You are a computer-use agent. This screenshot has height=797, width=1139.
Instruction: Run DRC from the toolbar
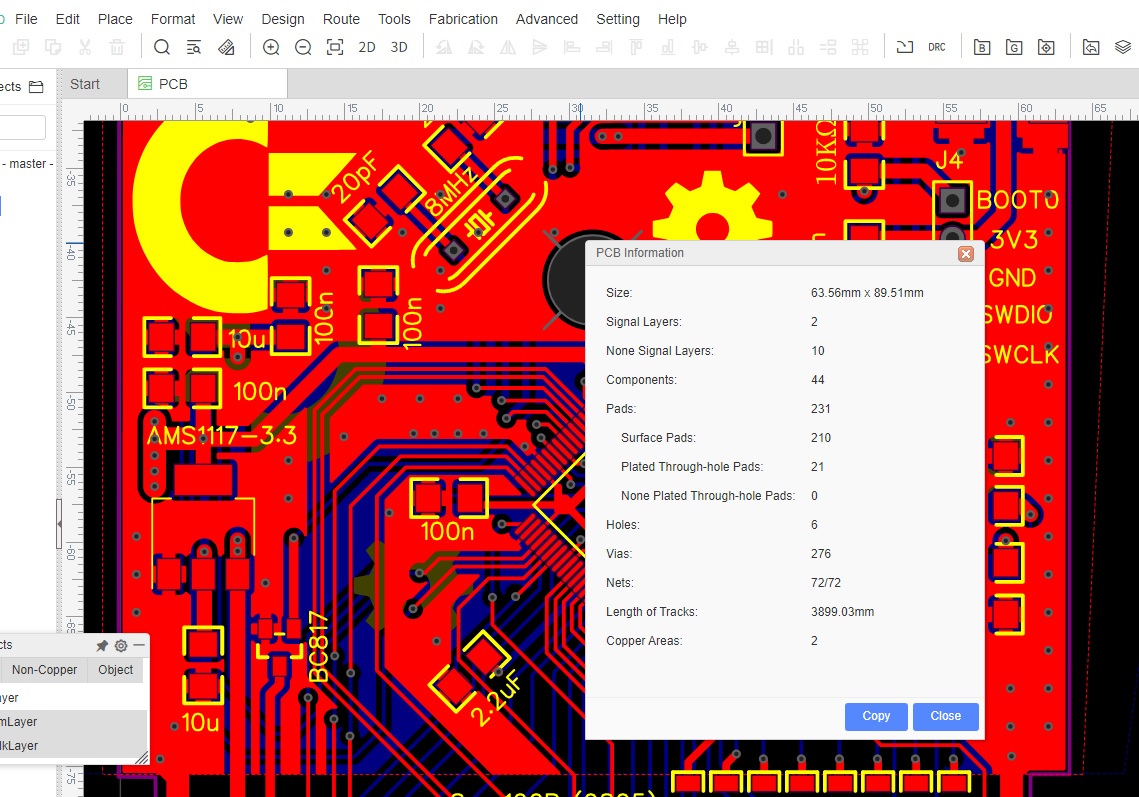click(x=938, y=46)
